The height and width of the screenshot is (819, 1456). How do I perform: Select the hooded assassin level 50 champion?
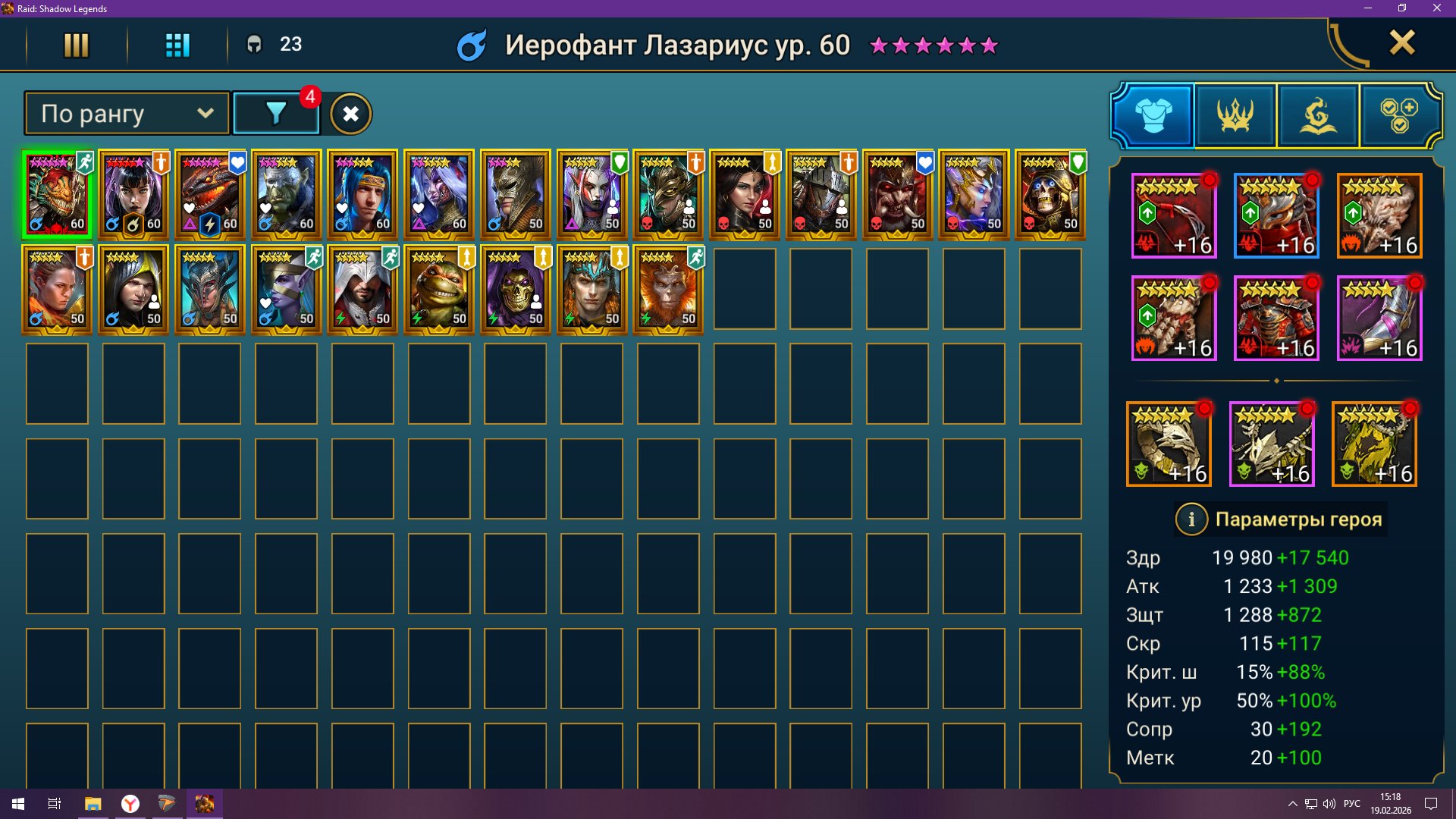click(x=362, y=290)
